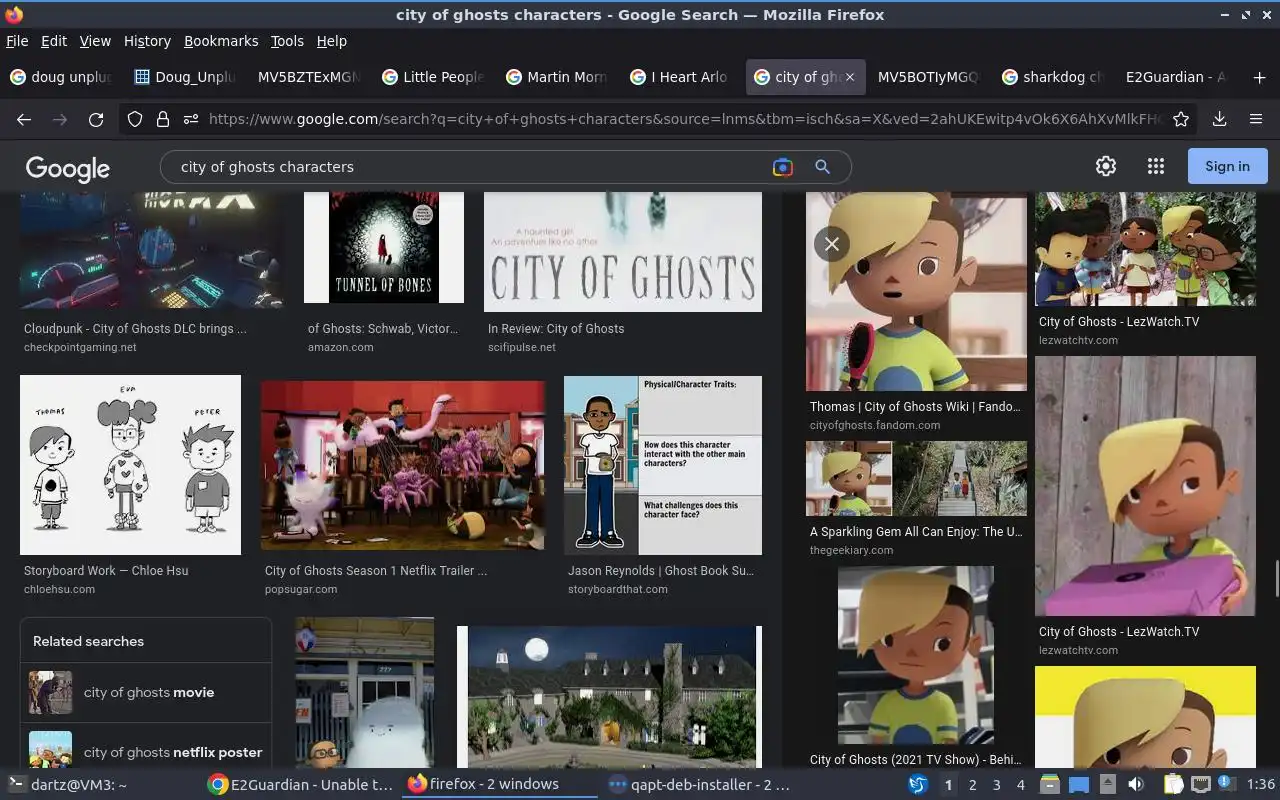Screen dimensions: 1280x800
Task: Click the Google logo
Action: click(68, 168)
